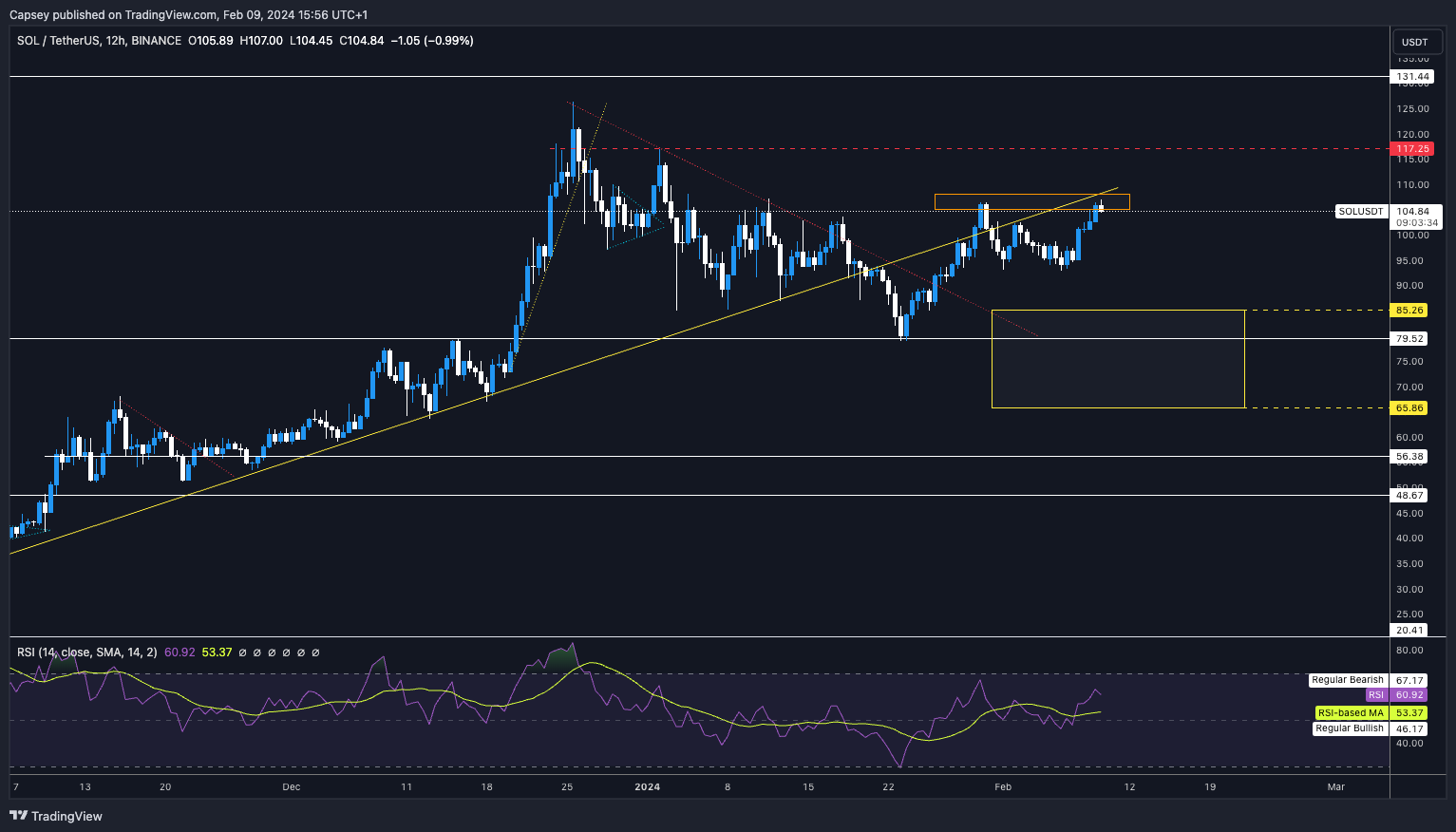Click the 2024 date on time axis
Screen dimensions: 1456x832
(647, 786)
